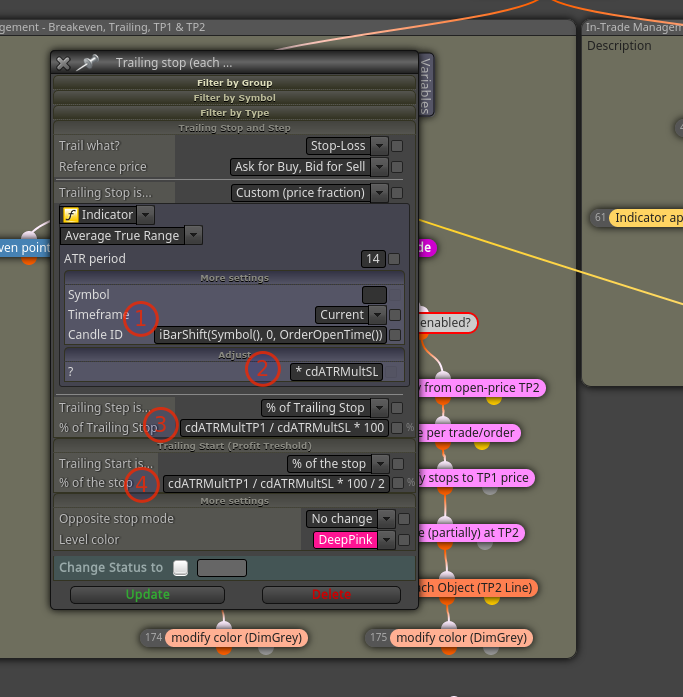Select the from open-price TP2 block
This screenshot has height=697, width=683.
482,388
